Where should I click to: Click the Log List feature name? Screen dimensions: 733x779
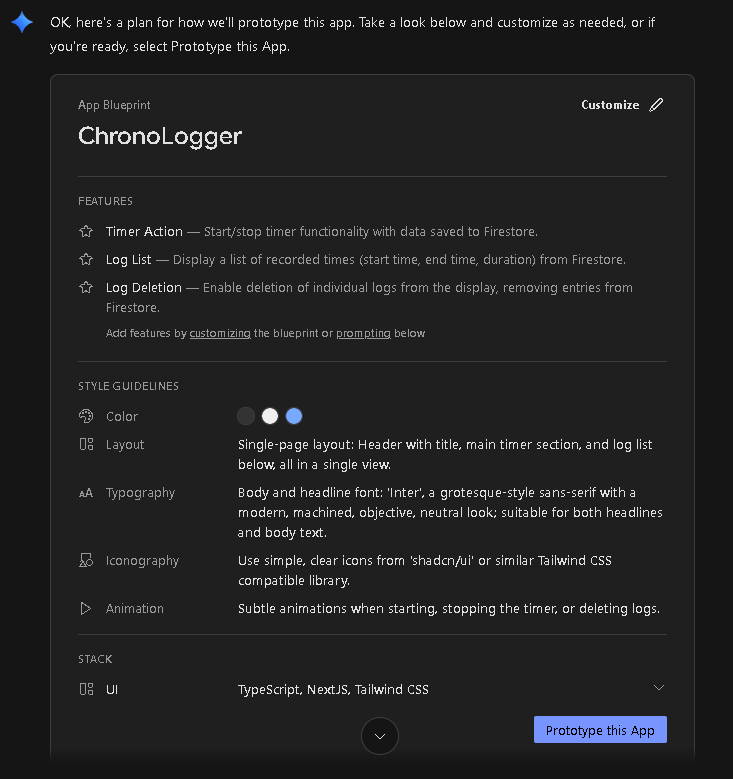[x=128, y=260]
